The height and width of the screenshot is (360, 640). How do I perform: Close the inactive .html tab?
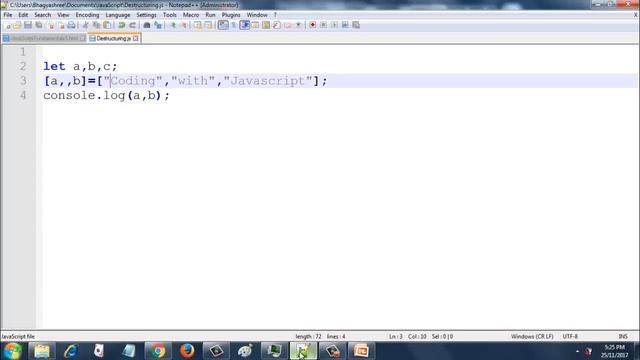[82, 38]
